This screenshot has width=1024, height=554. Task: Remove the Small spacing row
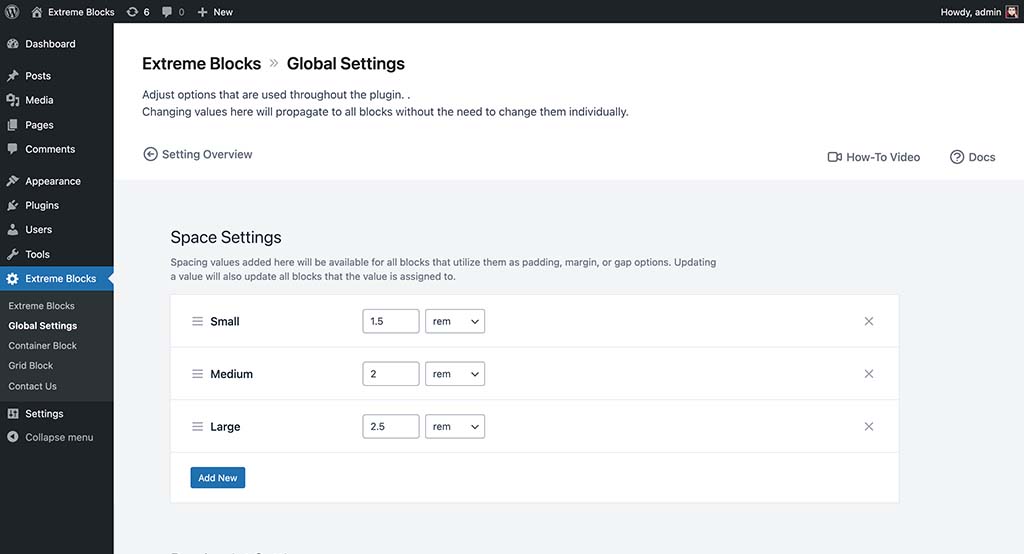tap(869, 321)
